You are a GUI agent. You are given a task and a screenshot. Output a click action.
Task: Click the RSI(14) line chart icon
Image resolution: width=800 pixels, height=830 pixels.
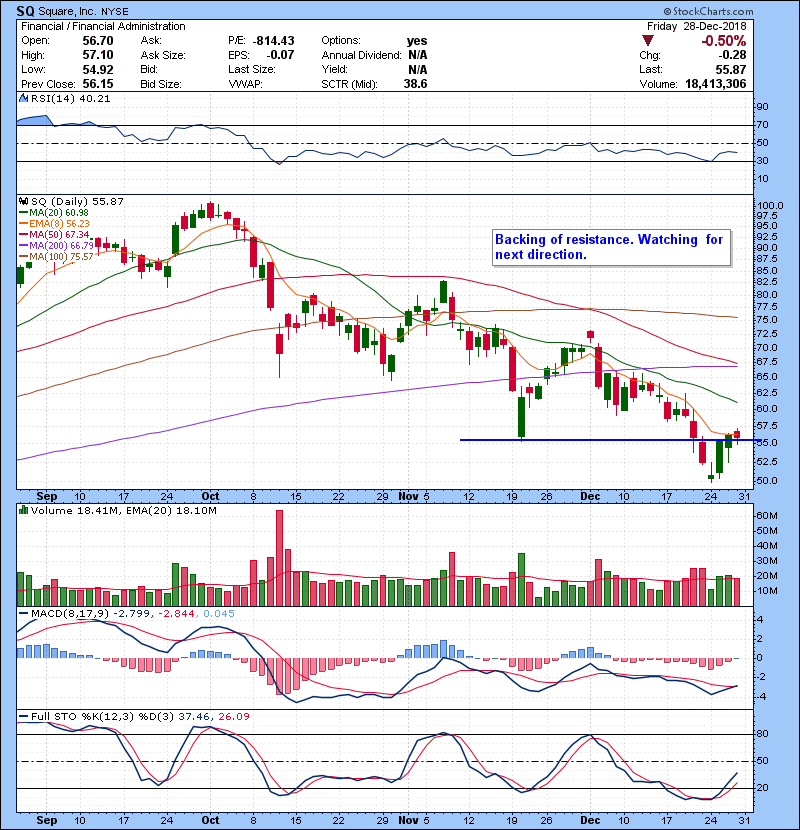point(23,98)
